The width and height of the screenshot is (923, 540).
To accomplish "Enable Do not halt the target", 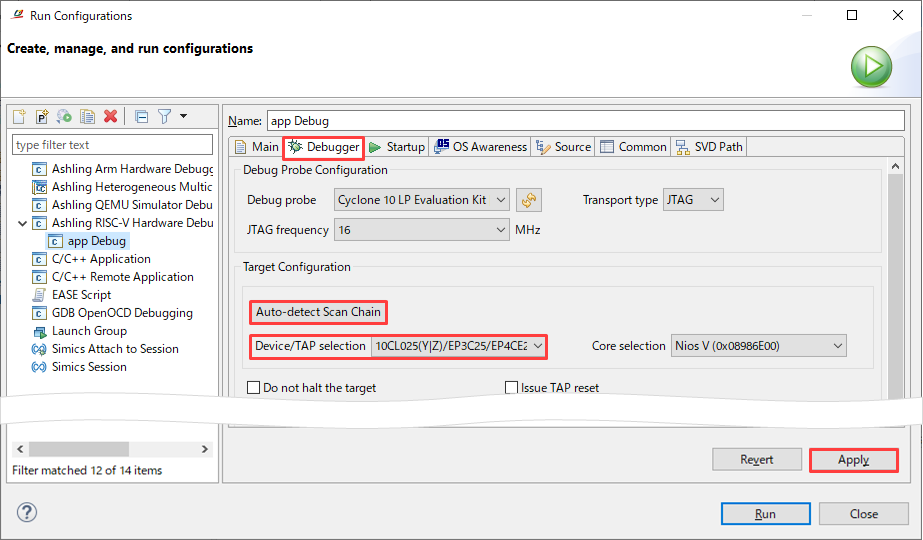I will [x=254, y=387].
